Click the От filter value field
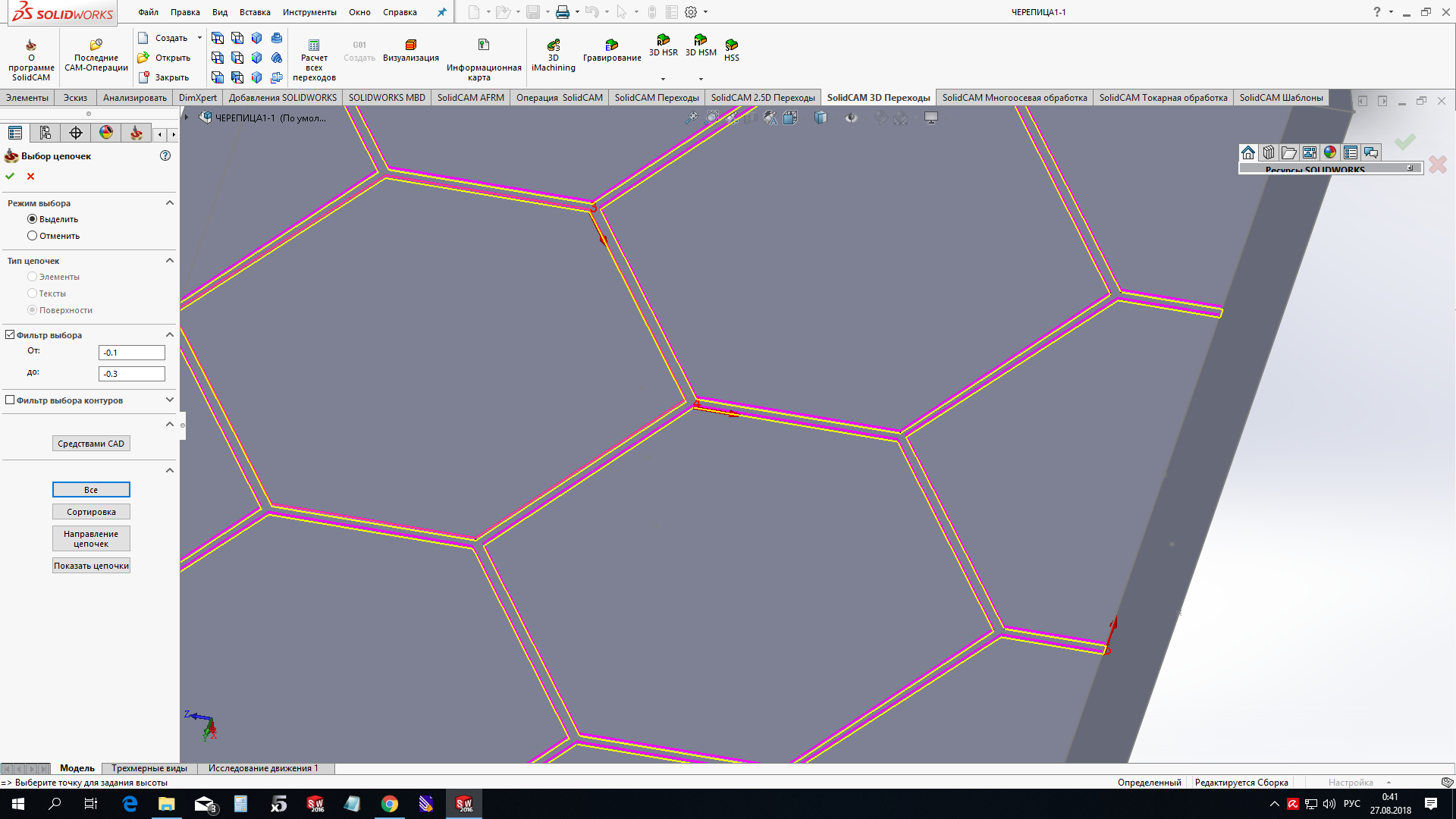The height and width of the screenshot is (819, 1456). 132,353
